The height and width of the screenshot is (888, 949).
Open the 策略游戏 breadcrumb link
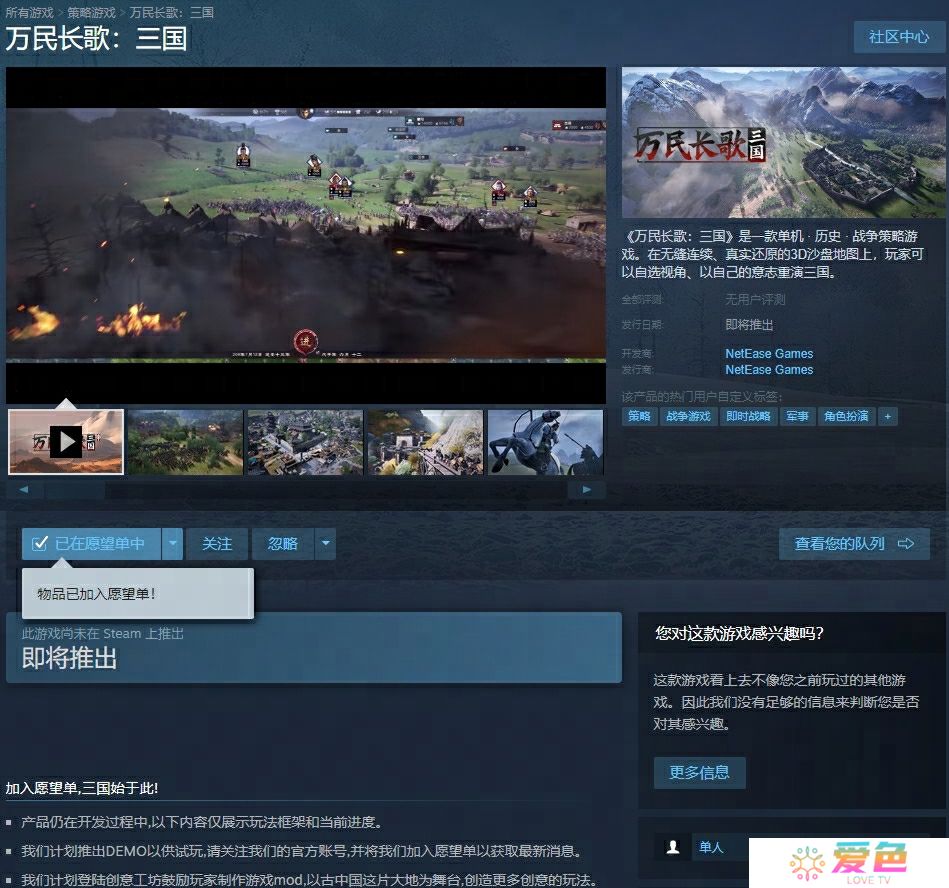tap(91, 12)
